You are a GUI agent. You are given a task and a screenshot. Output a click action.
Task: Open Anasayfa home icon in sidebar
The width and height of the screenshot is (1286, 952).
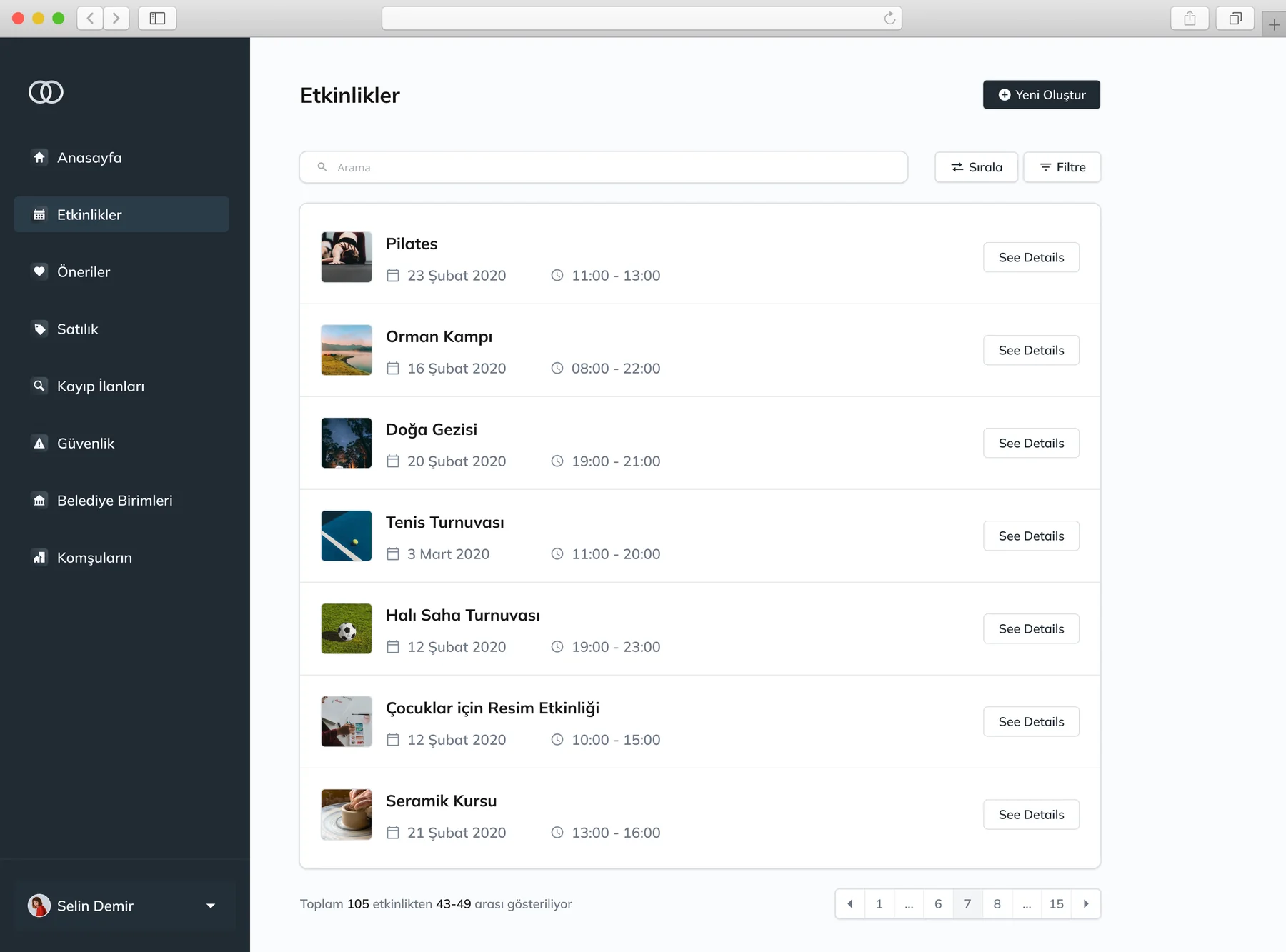39,157
